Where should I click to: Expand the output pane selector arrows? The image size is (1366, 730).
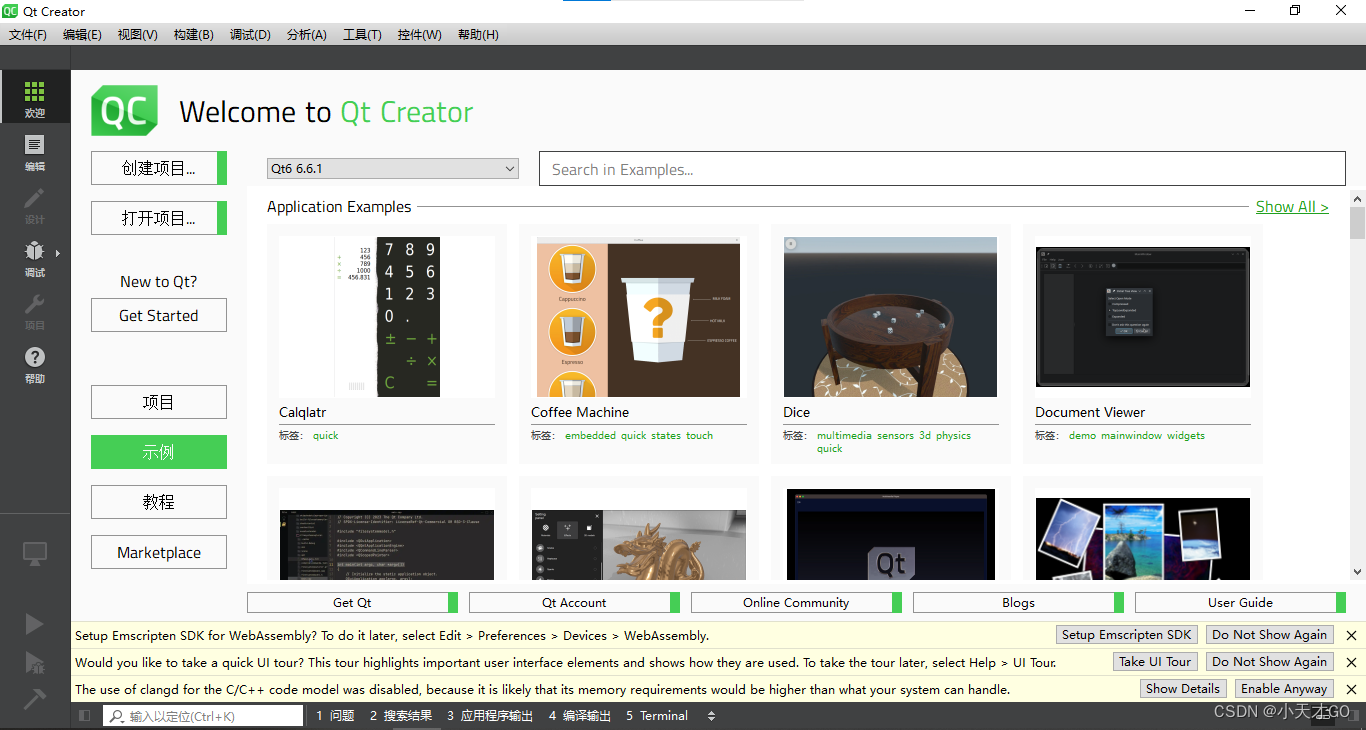(x=711, y=716)
